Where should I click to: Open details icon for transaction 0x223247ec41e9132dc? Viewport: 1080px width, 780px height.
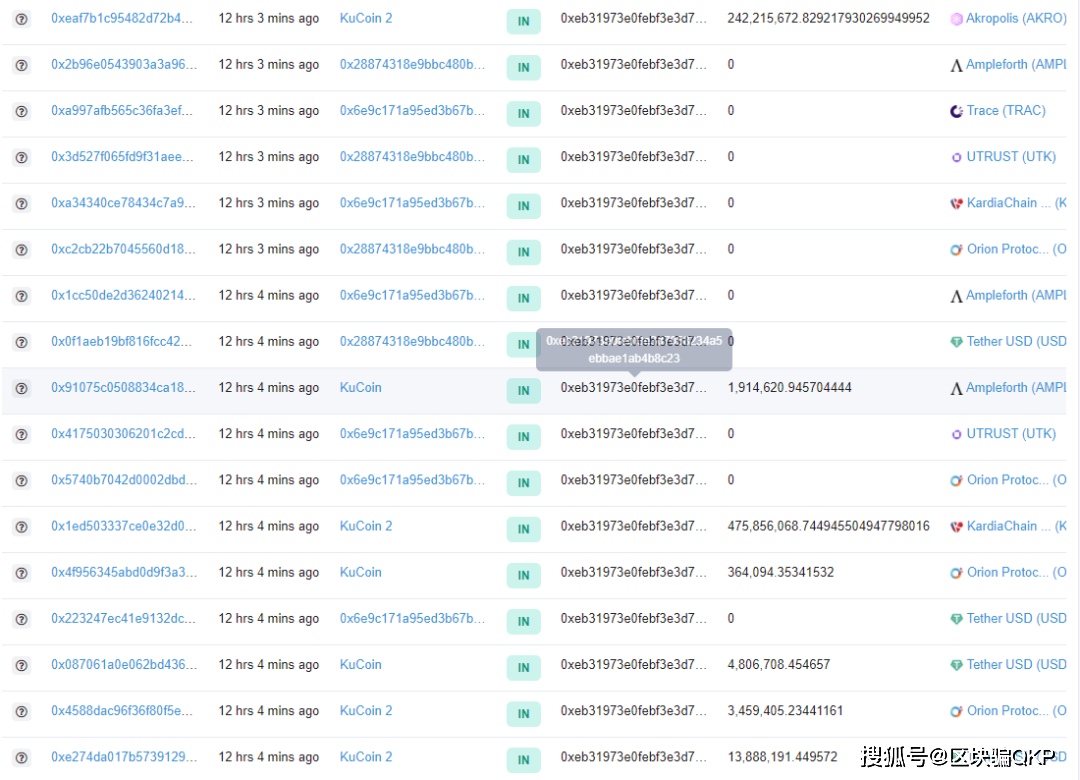(x=21, y=619)
